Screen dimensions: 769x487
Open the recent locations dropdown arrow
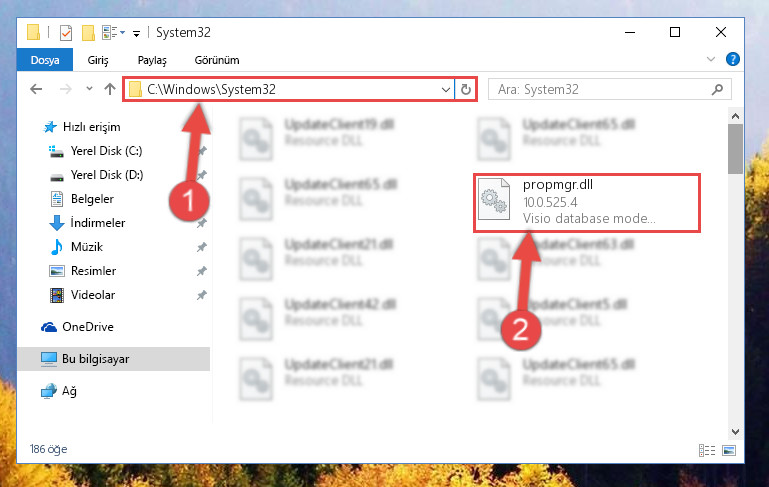click(x=89, y=89)
